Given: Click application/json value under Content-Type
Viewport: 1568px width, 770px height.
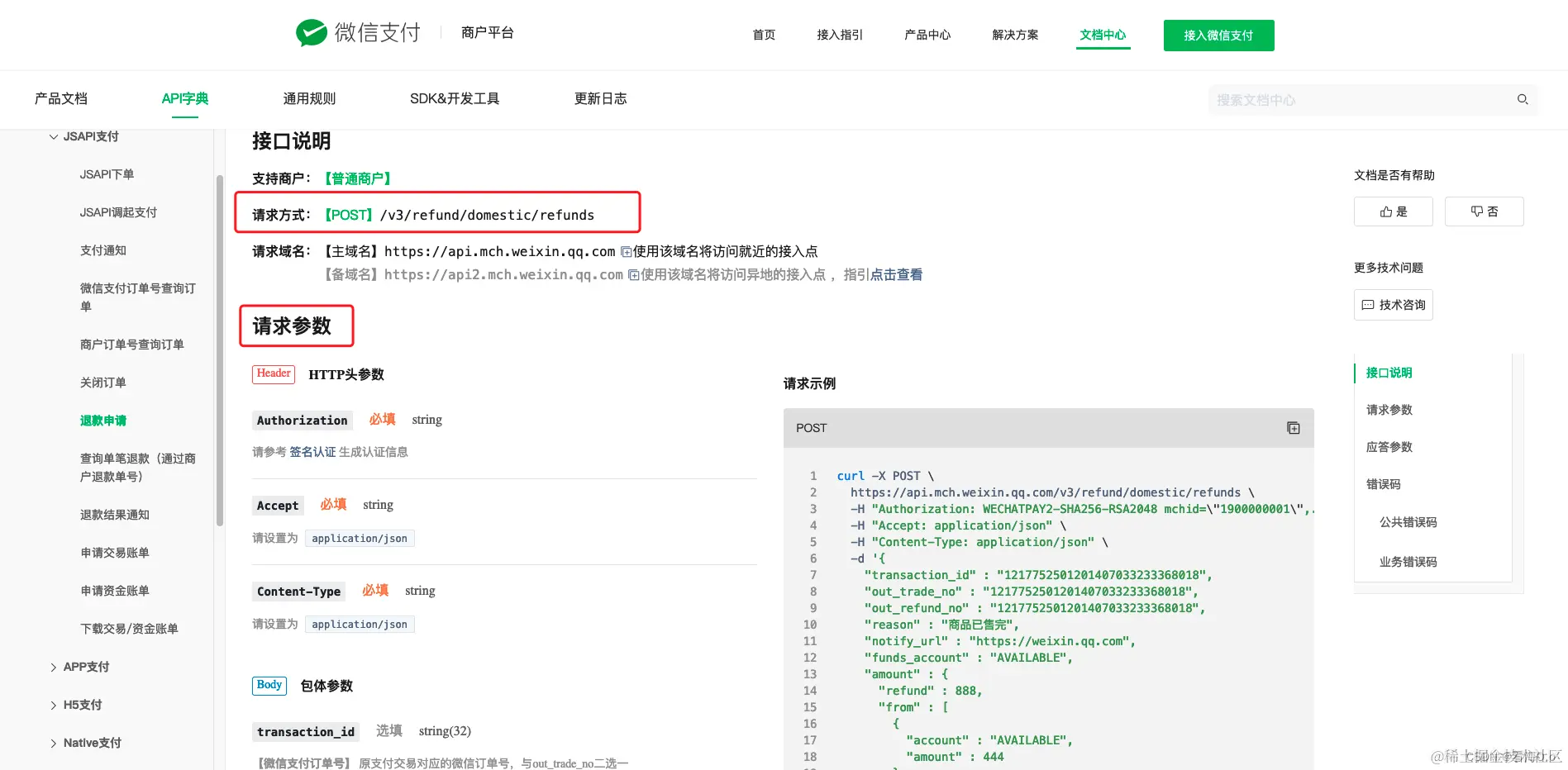Looking at the screenshot, I should click(360, 625).
